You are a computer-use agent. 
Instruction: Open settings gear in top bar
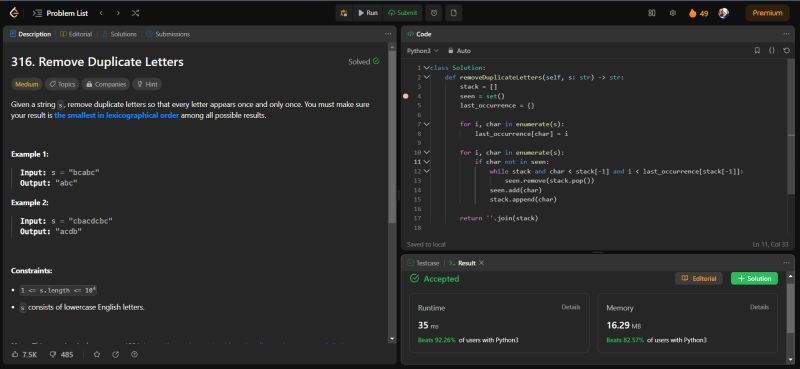coord(672,13)
